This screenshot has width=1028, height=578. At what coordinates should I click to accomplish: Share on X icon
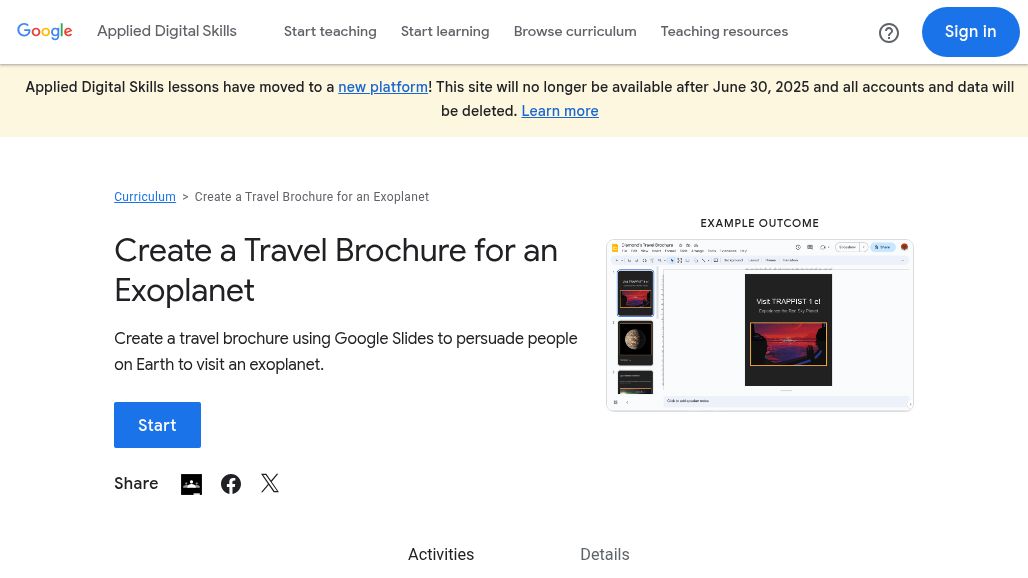tap(269, 484)
